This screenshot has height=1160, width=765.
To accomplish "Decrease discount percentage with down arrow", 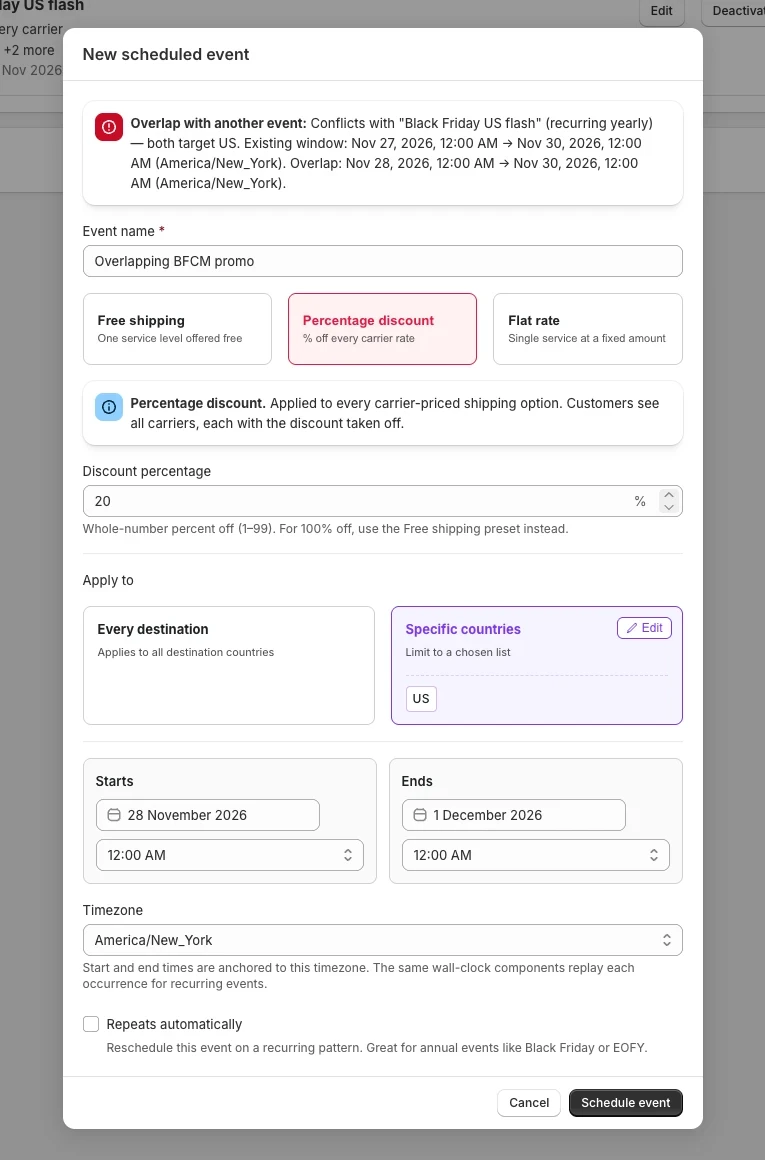I will [669, 508].
